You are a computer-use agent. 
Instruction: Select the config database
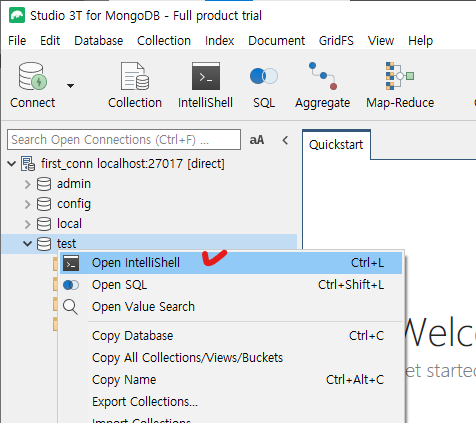click(74, 204)
